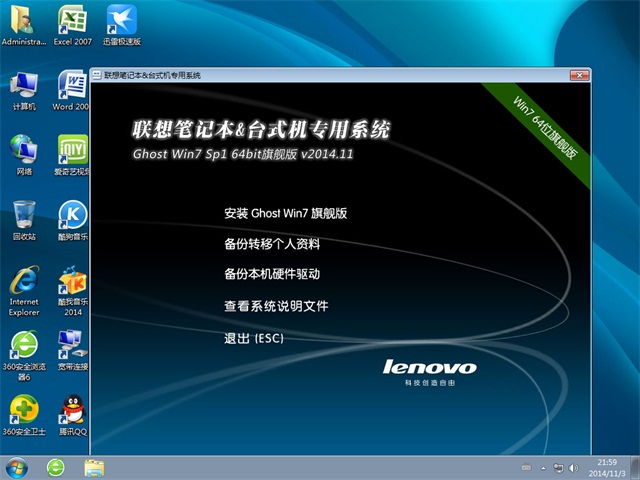The image size is (640, 480).
Task: Select 备份转移个人资料 option
Action: pos(272,243)
